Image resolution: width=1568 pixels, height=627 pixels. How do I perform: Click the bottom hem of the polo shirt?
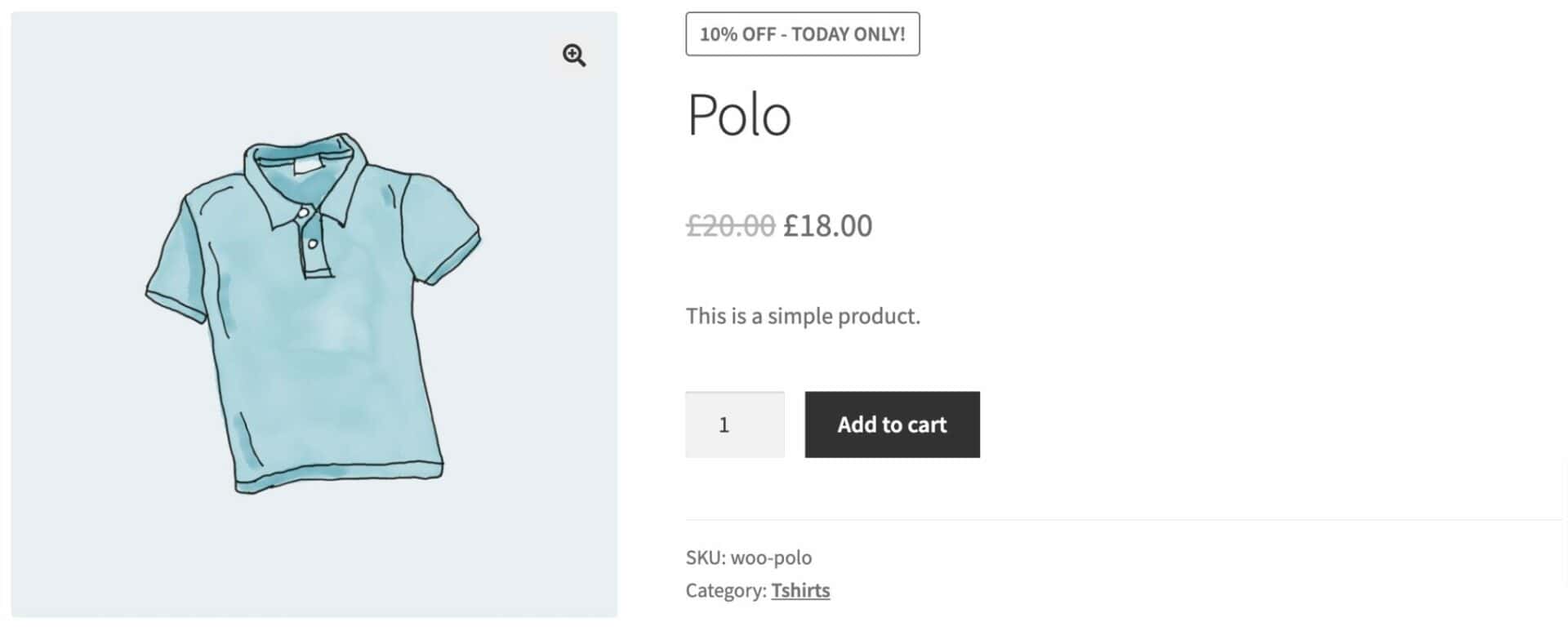click(x=339, y=476)
